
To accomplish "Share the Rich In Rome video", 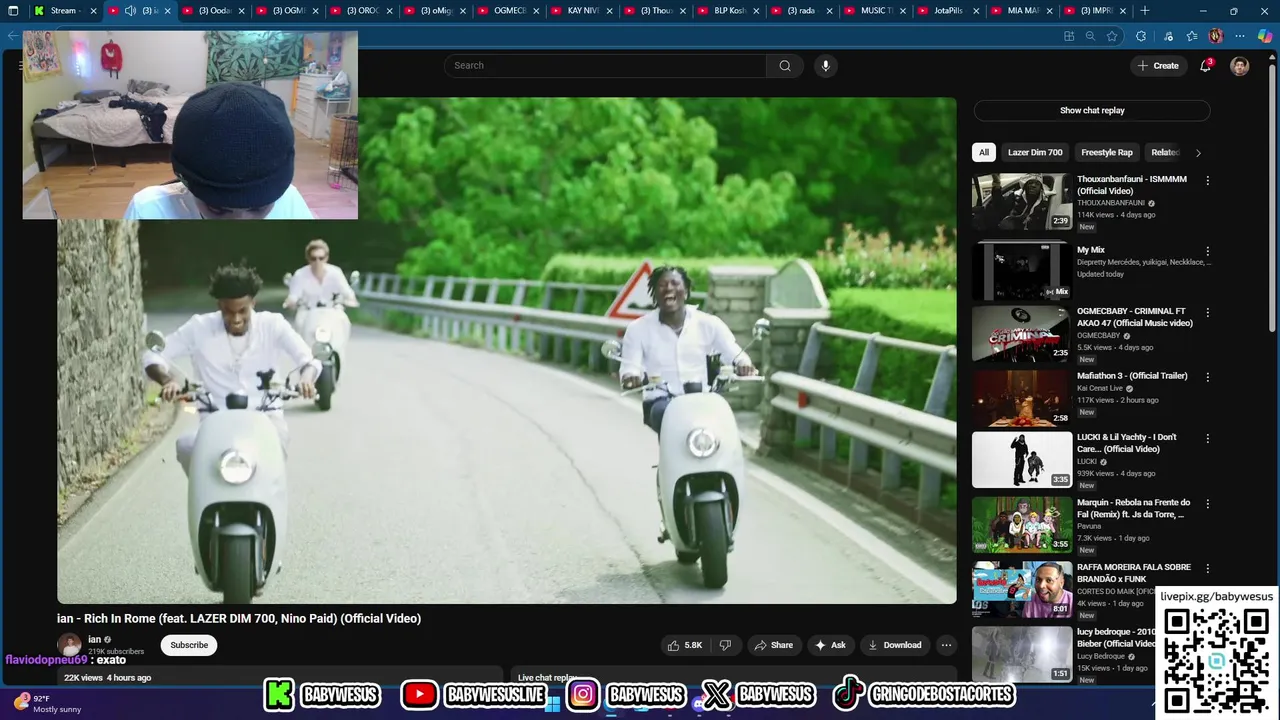I will [773, 645].
